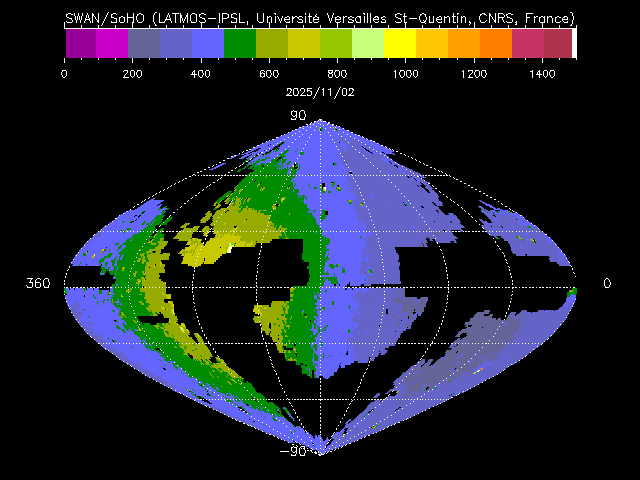Click the green dot at map's right tip
This screenshot has height=480, width=640.
(574, 291)
